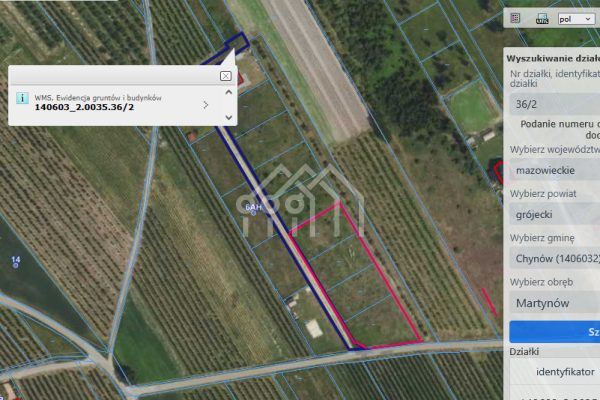Close the WMS info popup
Image resolution: width=600 pixels, height=400 pixels.
click(x=226, y=76)
